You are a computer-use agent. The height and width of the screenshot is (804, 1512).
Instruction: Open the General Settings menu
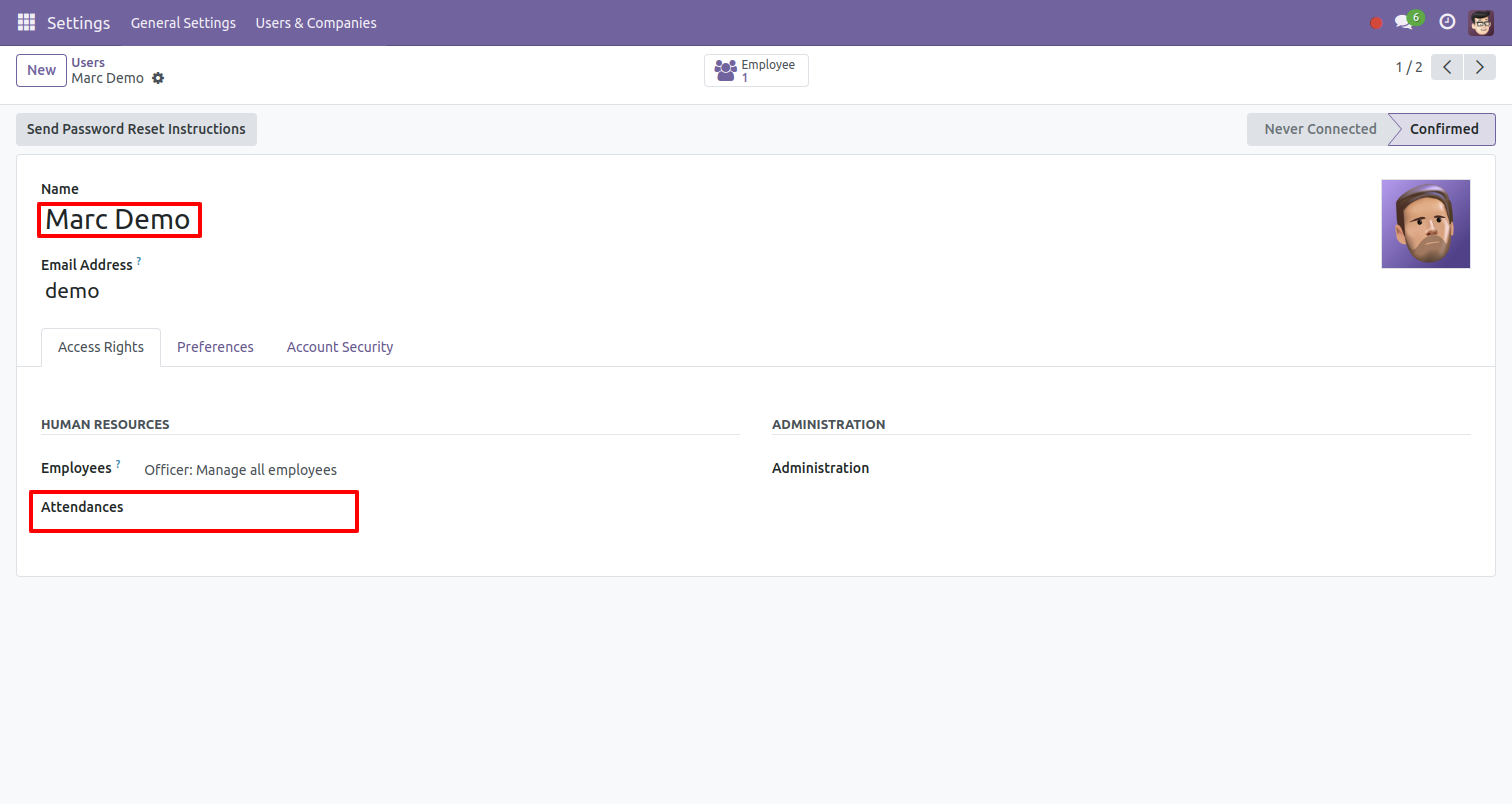[x=183, y=23]
